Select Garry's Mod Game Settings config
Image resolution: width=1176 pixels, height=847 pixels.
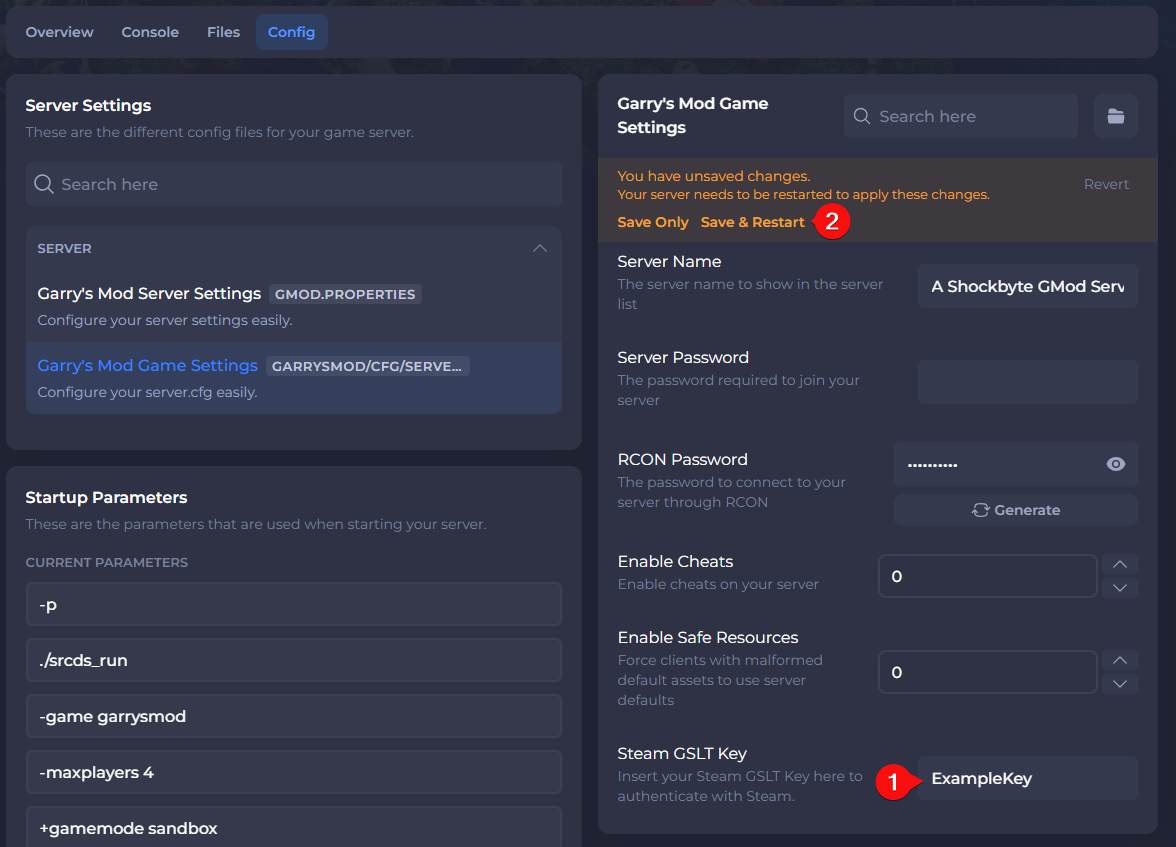147,366
